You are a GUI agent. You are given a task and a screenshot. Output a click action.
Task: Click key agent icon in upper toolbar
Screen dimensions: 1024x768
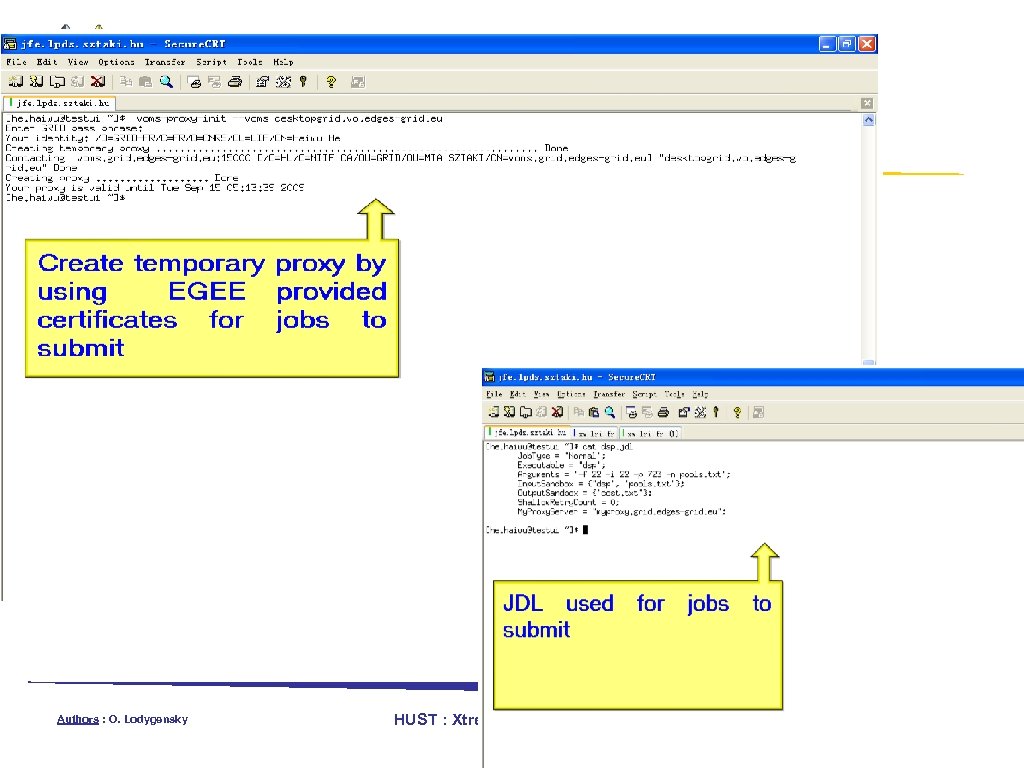coord(303,82)
